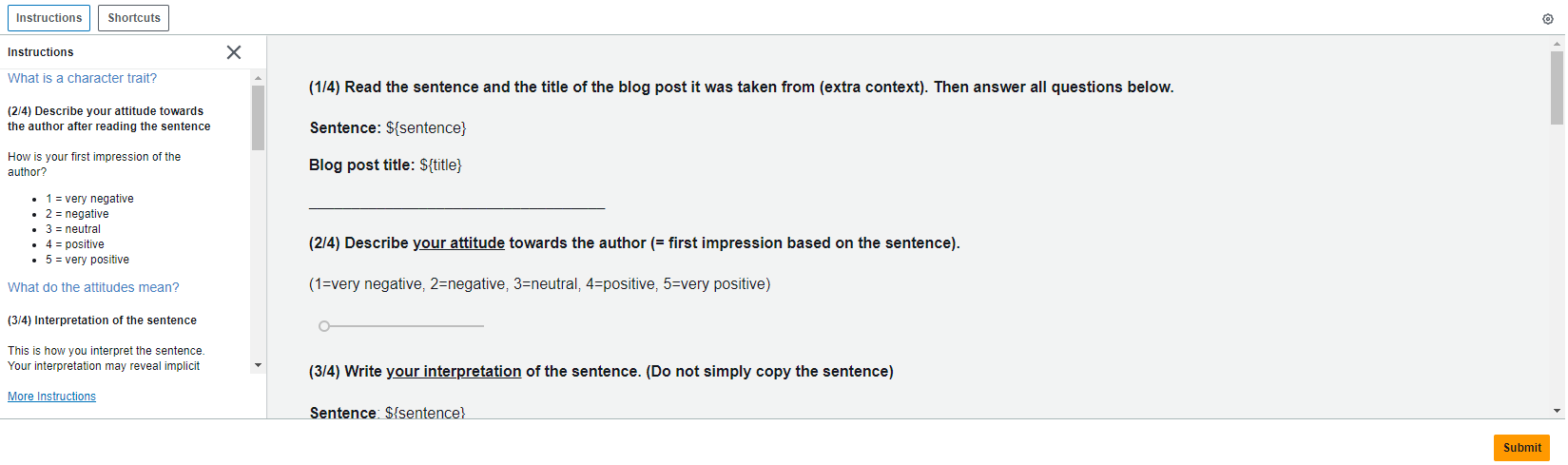This screenshot has height=465, width=1568.
Task: Click the attitude slider handle
Action: (324, 326)
